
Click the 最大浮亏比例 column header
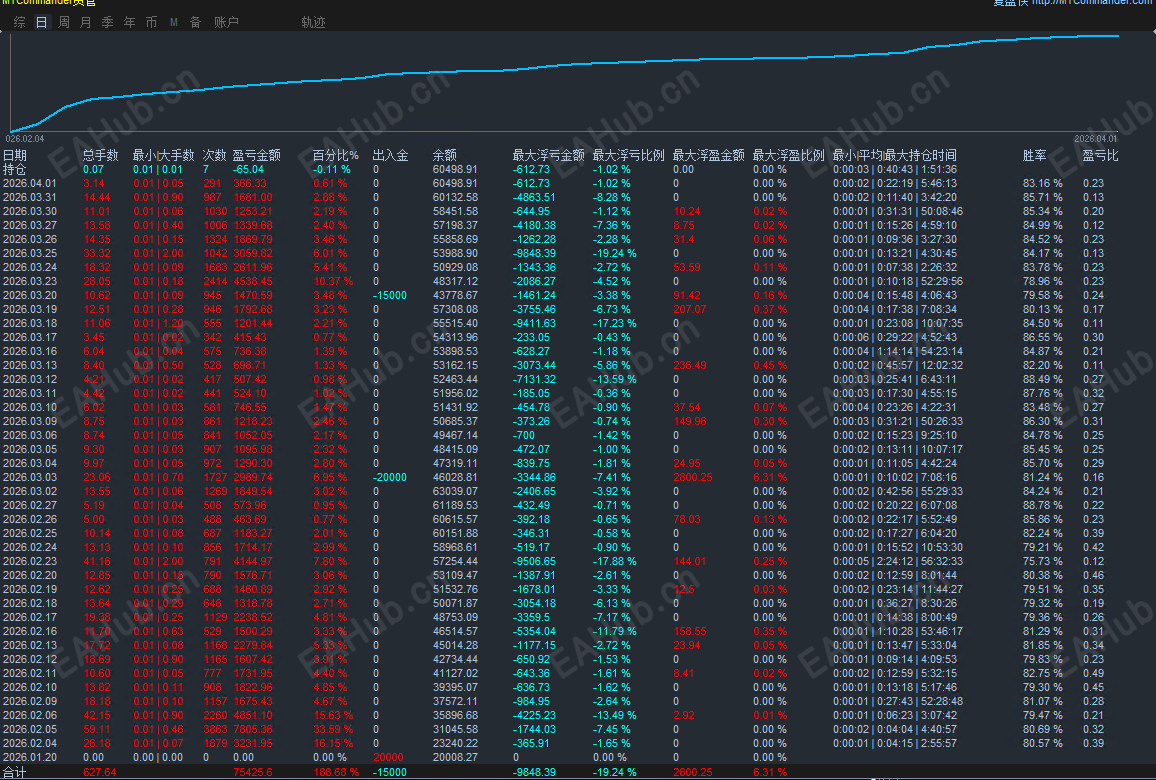[628, 155]
